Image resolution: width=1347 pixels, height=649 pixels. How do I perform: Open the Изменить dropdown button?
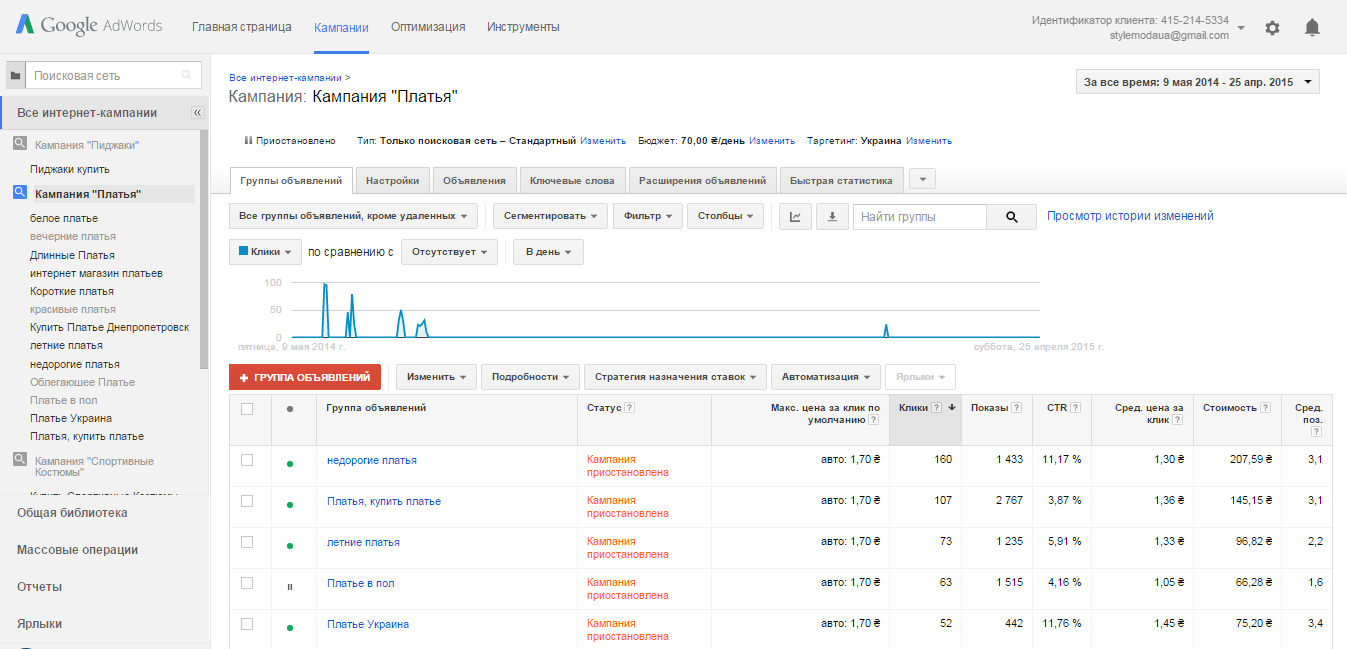(436, 377)
